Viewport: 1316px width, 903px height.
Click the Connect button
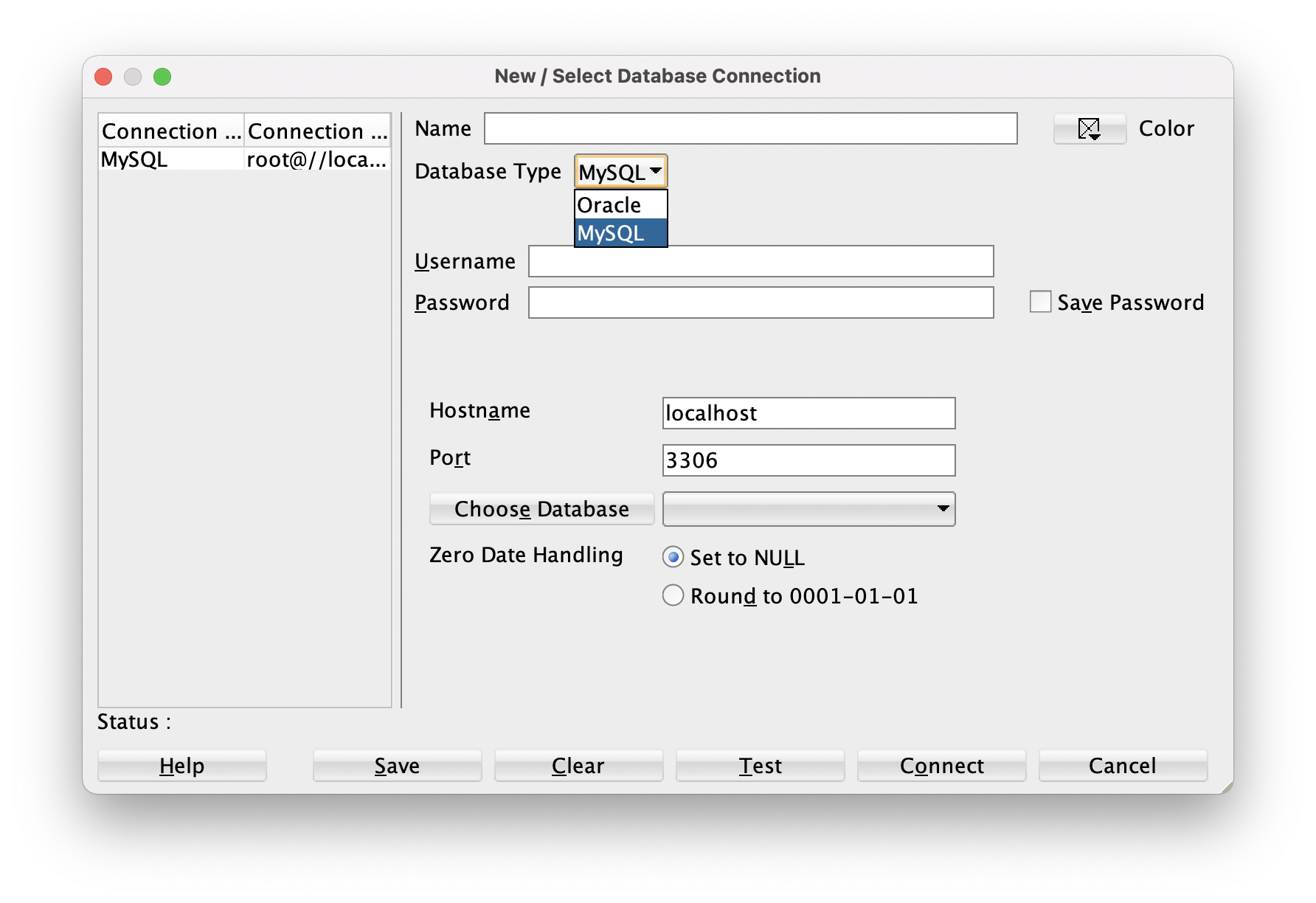point(941,766)
